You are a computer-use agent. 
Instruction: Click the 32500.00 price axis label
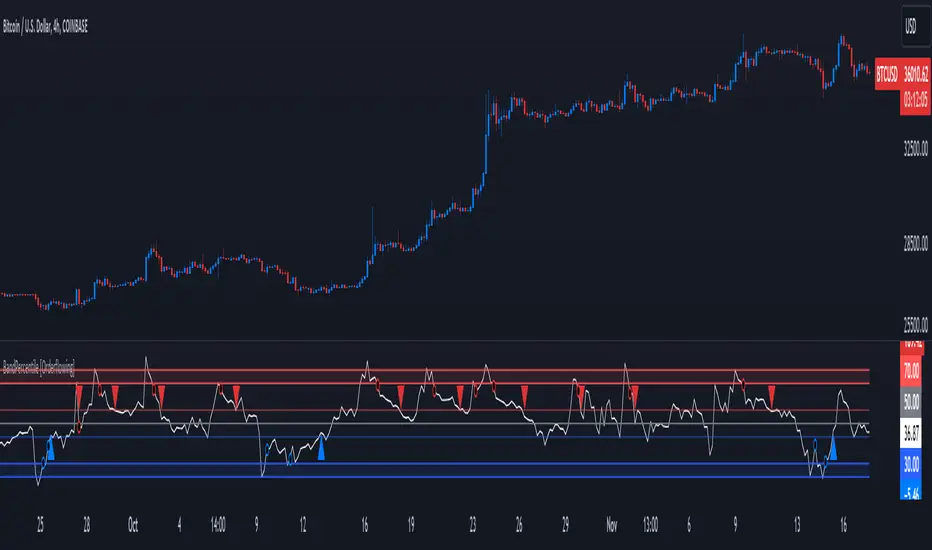(915, 149)
